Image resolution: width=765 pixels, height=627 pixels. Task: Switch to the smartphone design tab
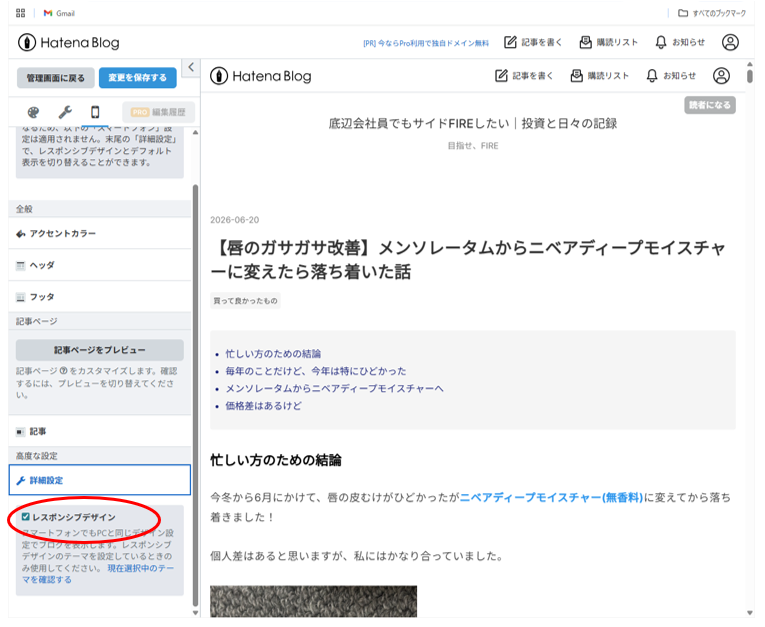tap(95, 112)
